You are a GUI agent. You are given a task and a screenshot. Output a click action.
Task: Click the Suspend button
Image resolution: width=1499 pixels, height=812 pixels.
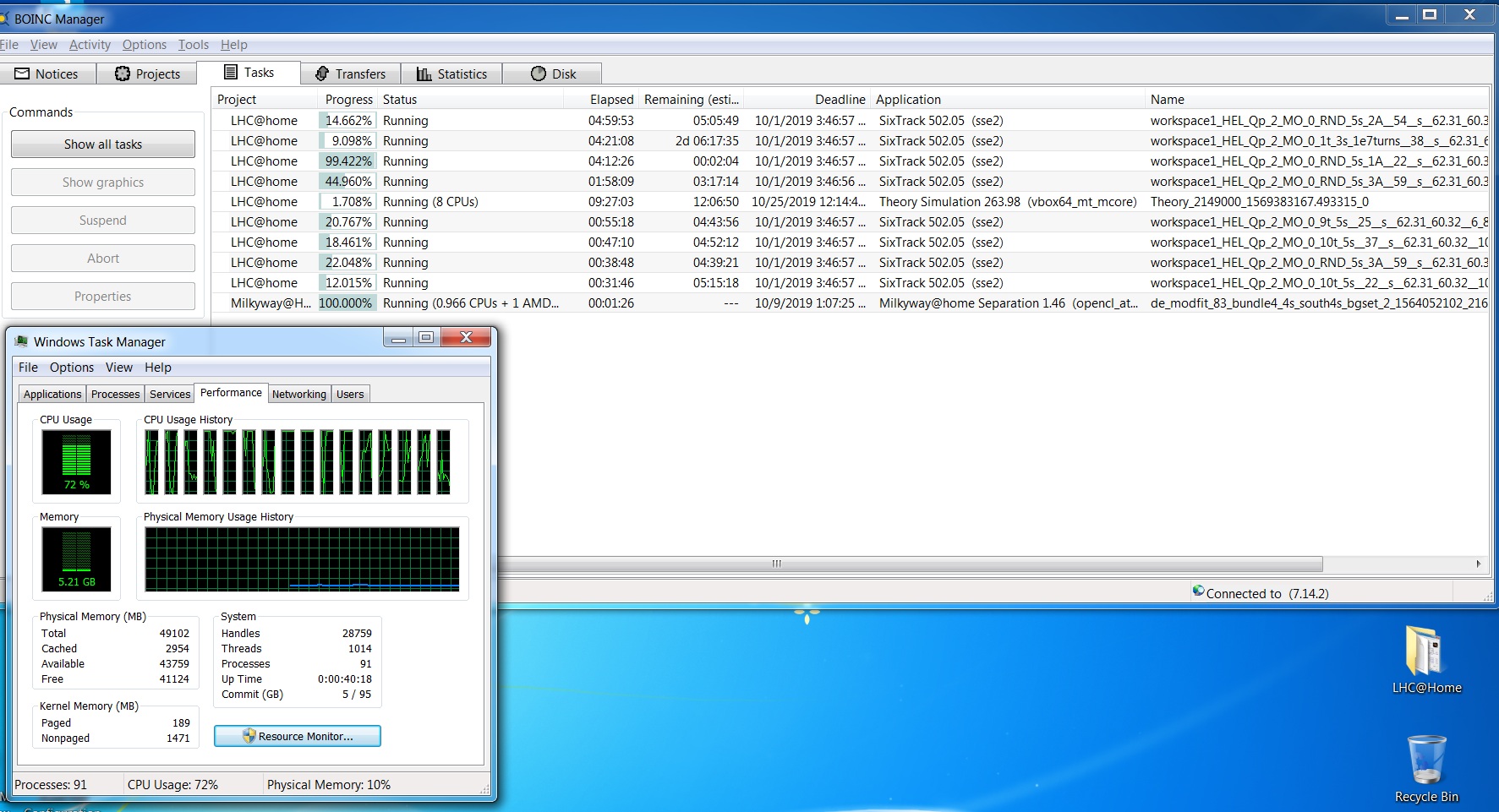click(103, 221)
